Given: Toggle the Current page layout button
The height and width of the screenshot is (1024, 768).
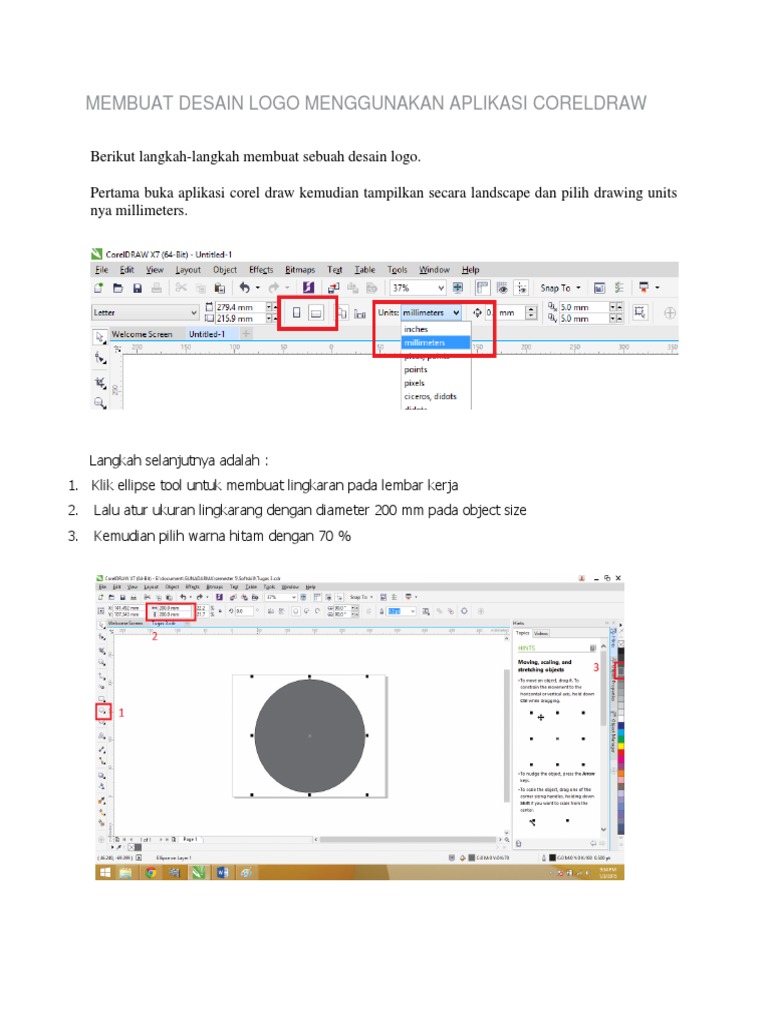Looking at the screenshot, I should coord(360,313).
